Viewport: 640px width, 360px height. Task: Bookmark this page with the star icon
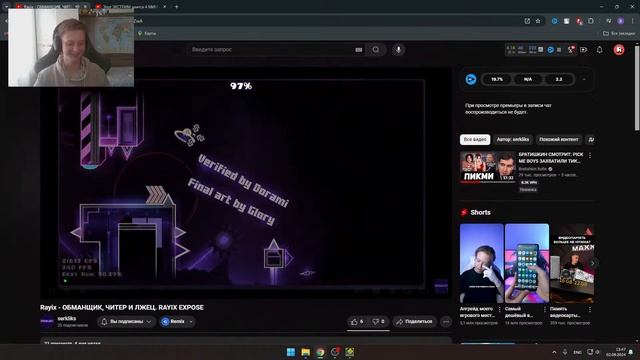[538, 21]
